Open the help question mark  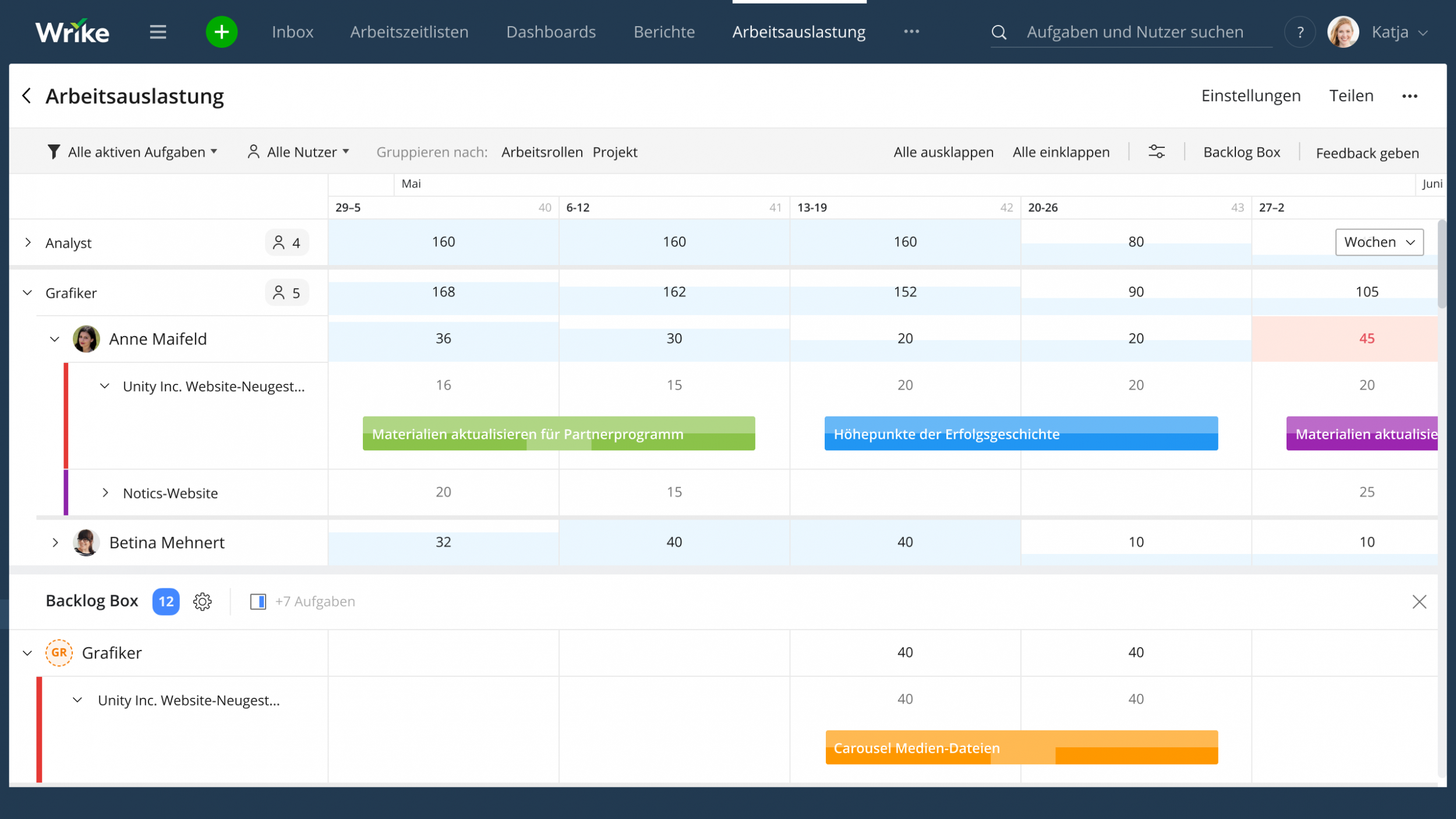click(1300, 32)
